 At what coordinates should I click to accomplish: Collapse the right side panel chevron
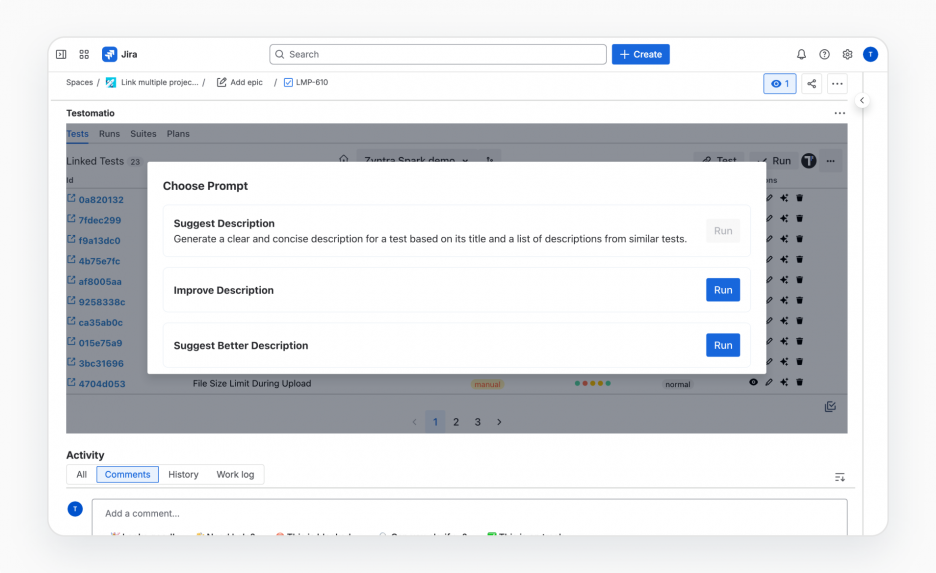click(x=861, y=100)
